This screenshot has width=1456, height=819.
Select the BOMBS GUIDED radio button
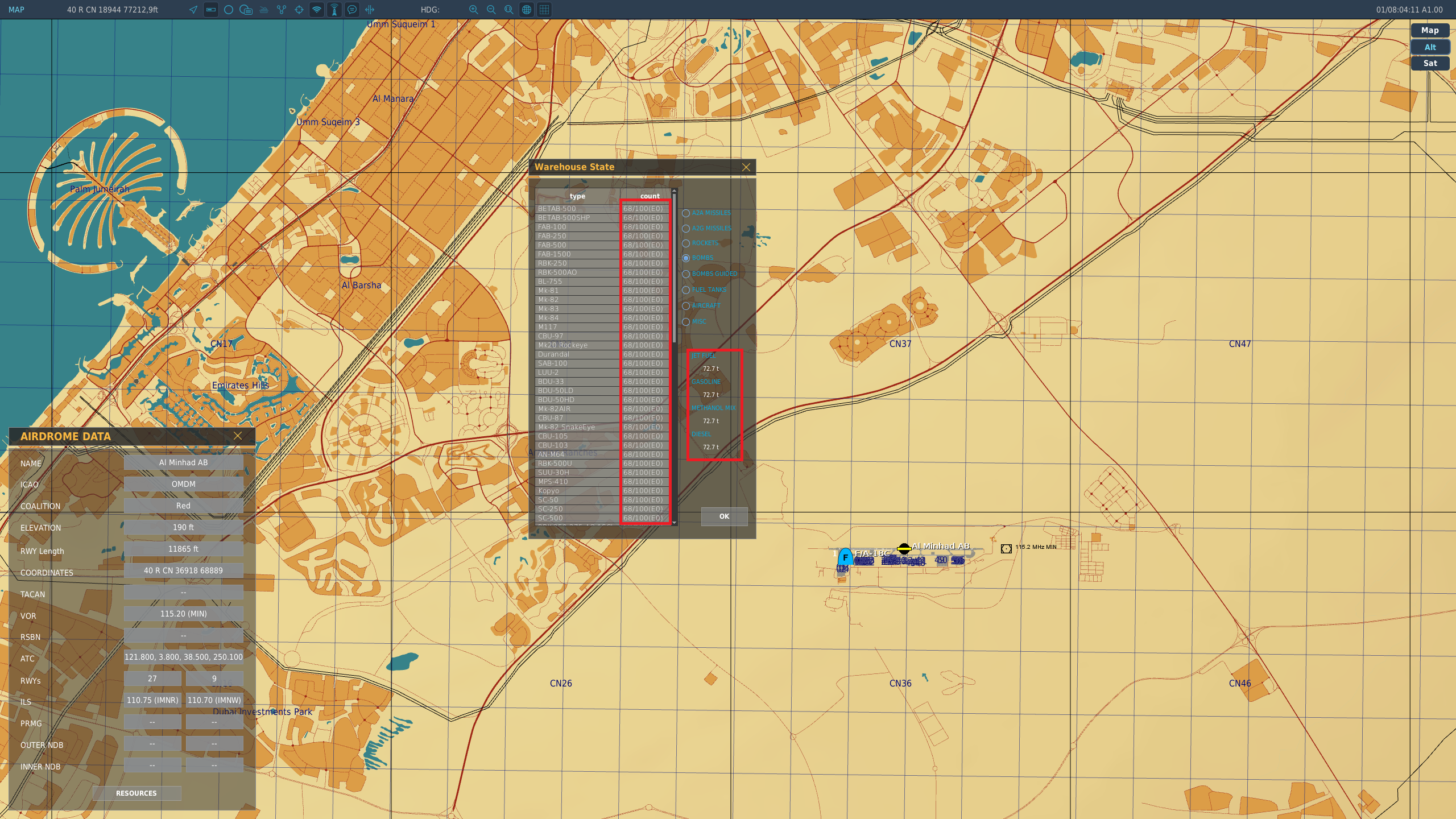pos(686,274)
